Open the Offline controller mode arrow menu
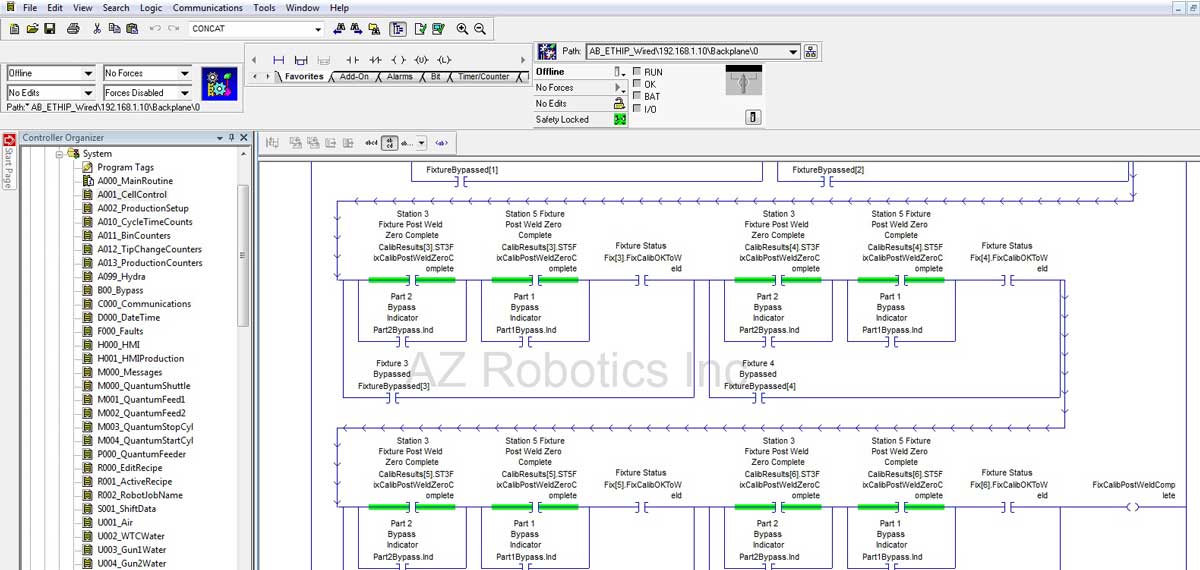 click(x=620, y=72)
